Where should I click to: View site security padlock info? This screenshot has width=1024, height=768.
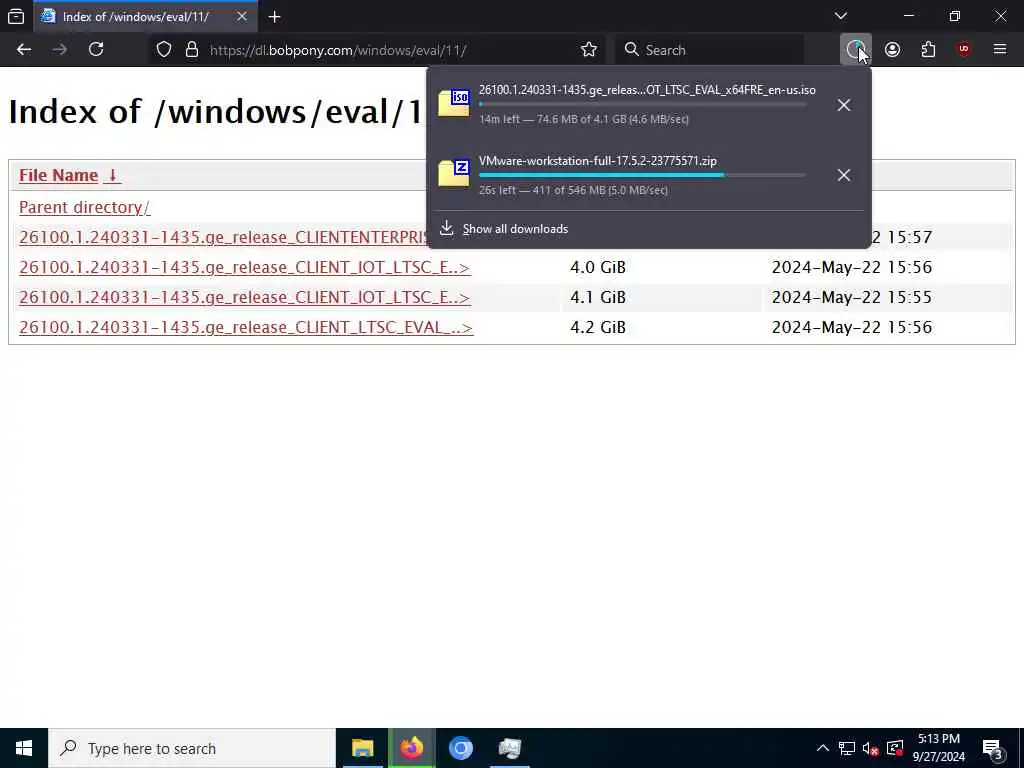coord(191,50)
